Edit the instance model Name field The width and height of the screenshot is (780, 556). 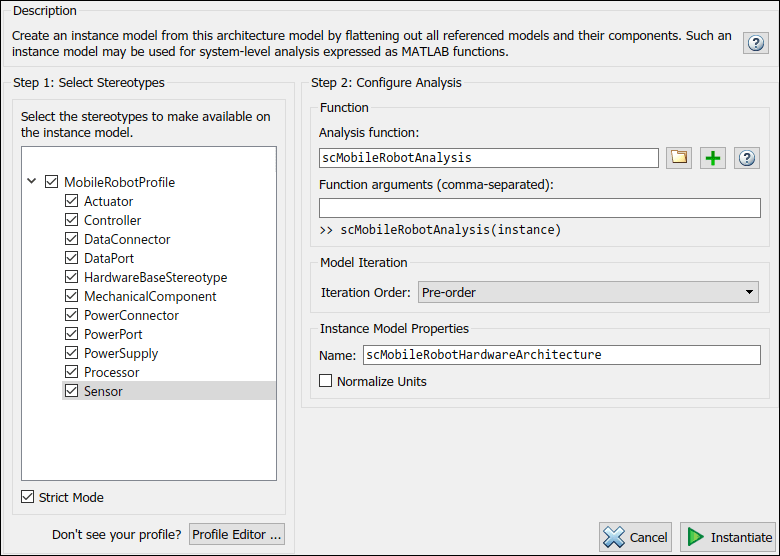click(560, 355)
